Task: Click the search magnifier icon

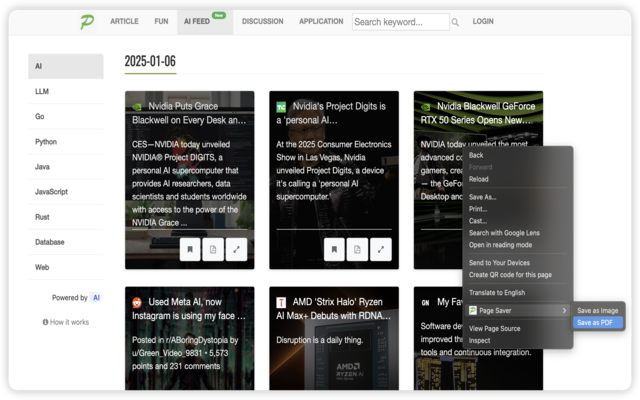Action: point(455,22)
